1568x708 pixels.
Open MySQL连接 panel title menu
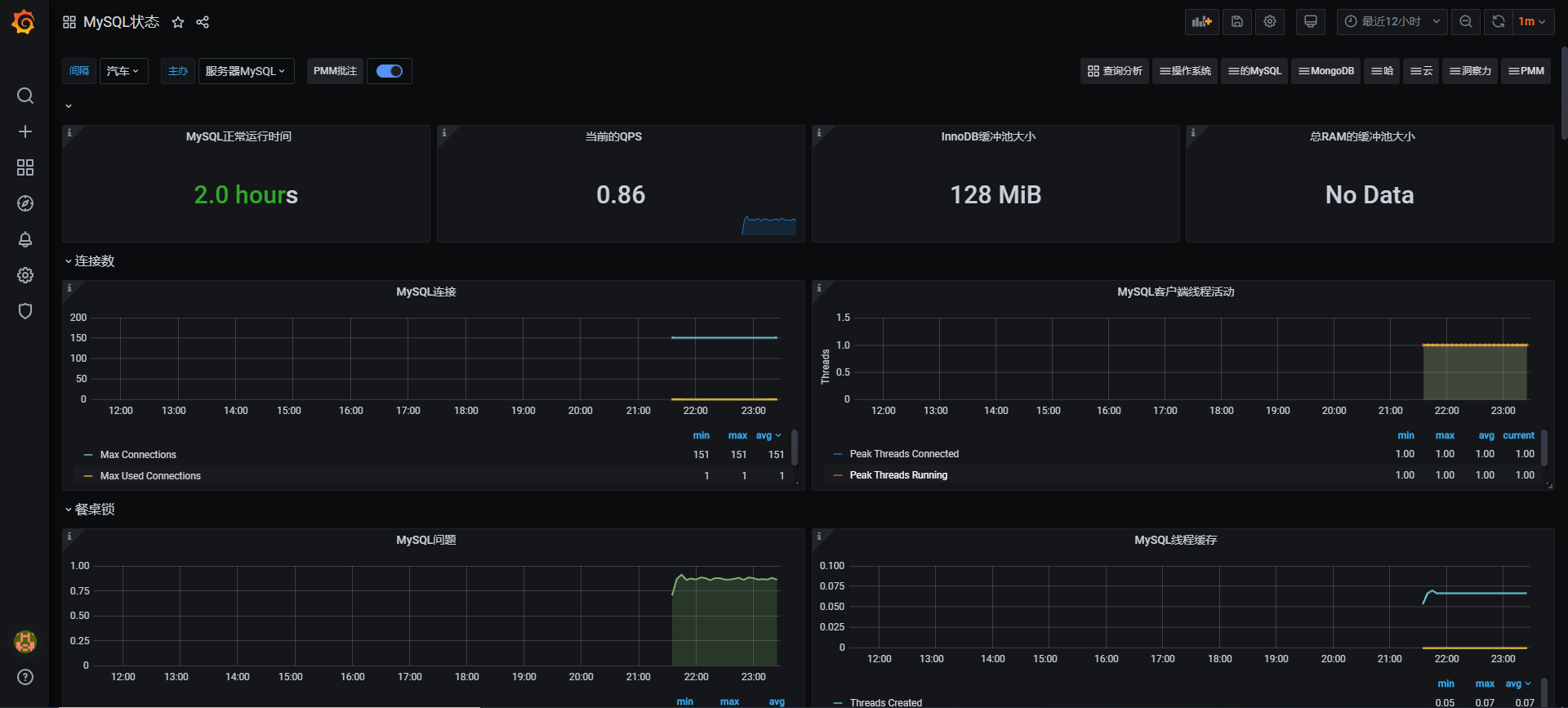pyautogui.click(x=426, y=292)
